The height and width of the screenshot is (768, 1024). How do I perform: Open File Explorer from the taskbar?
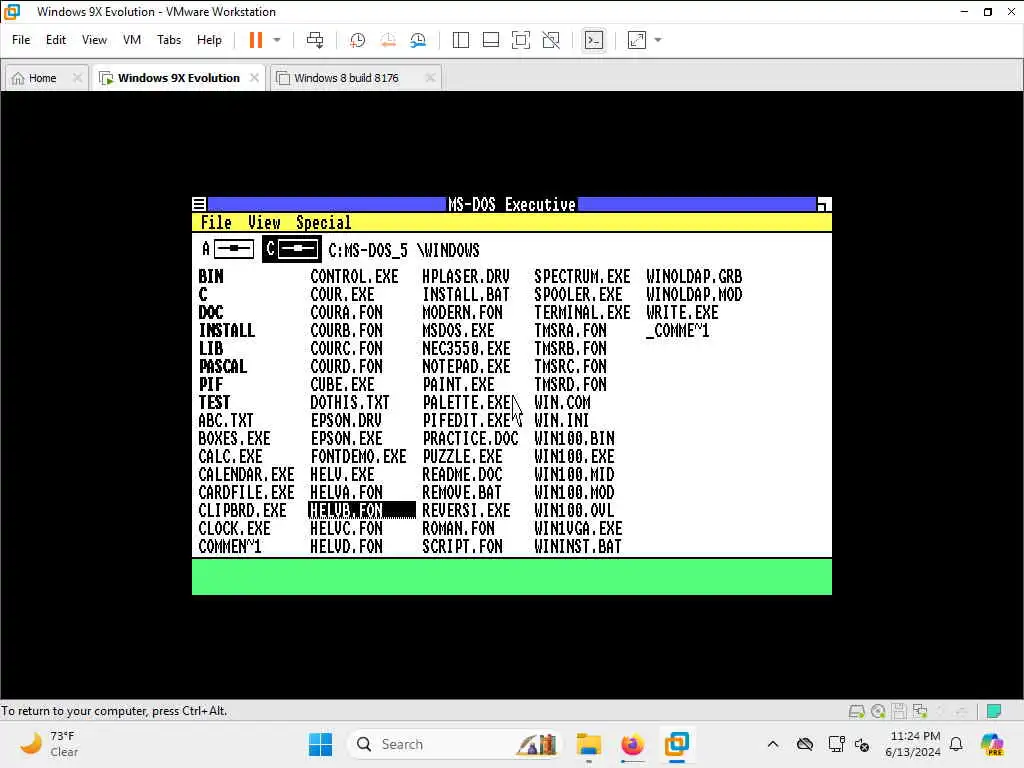tap(588, 744)
